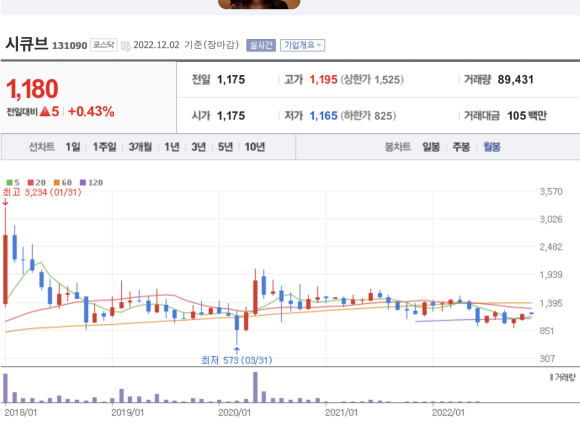
Task: Click the 실시간 button
Action: coord(261,45)
